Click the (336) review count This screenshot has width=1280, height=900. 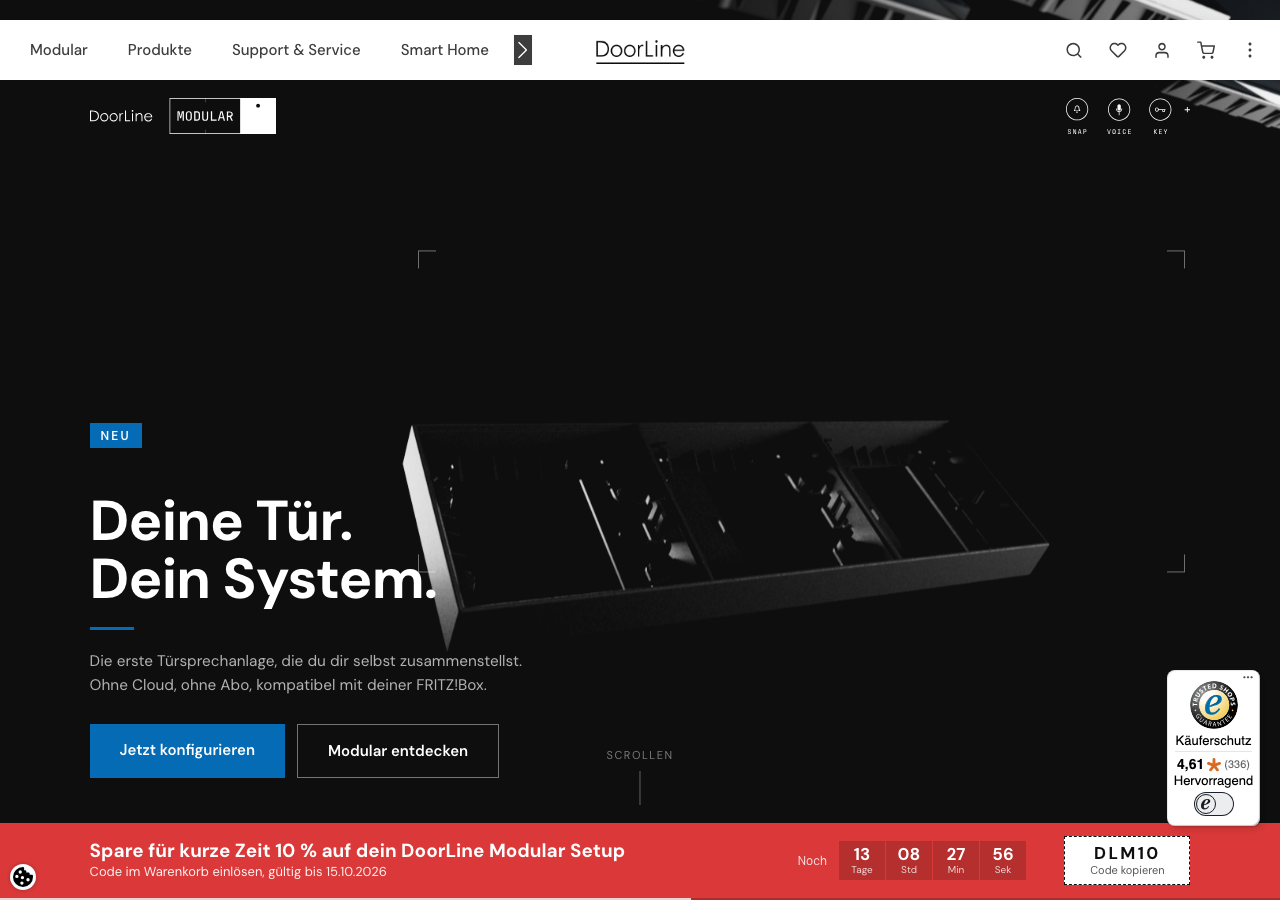(1237, 764)
